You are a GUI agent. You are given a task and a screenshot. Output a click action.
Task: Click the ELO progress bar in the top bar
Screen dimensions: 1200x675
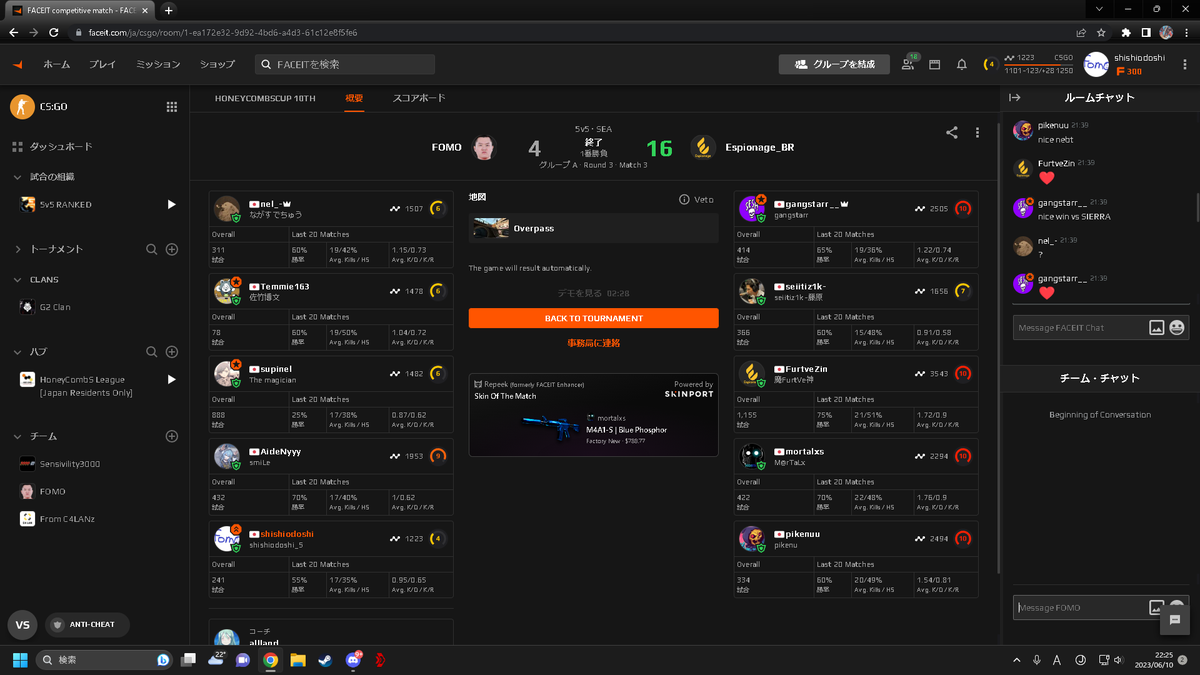pyautogui.click(x=1039, y=64)
